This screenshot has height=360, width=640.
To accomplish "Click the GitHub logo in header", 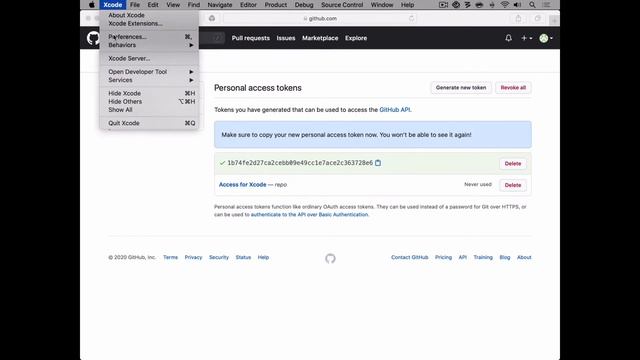I will (x=93, y=38).
